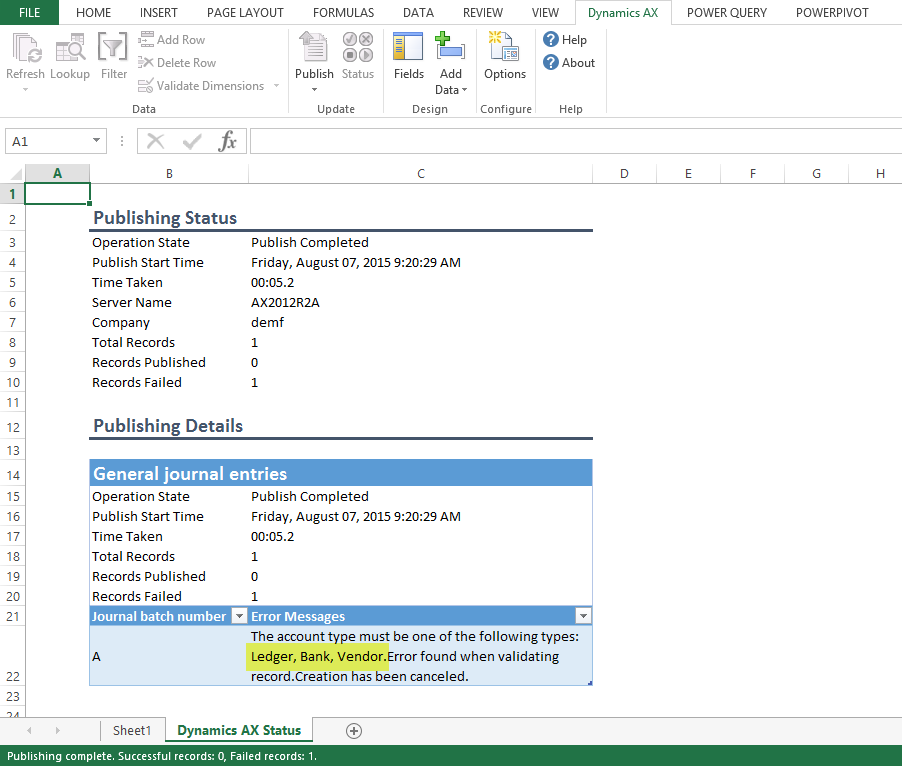Expand the Name Box dropdown arrow
Screen dimensions: 902x766
pos(97,142)
